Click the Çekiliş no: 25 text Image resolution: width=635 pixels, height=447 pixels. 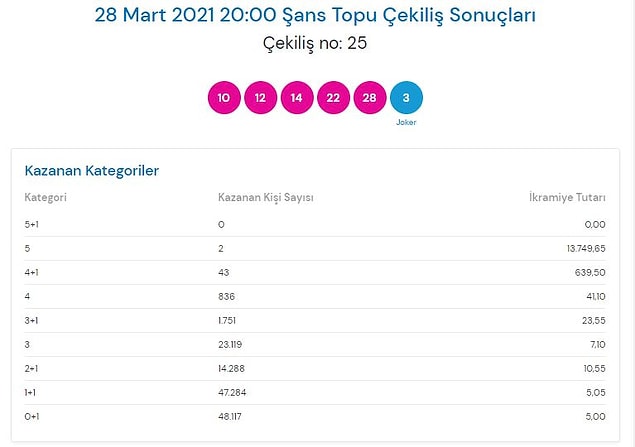tap(315, 43)
